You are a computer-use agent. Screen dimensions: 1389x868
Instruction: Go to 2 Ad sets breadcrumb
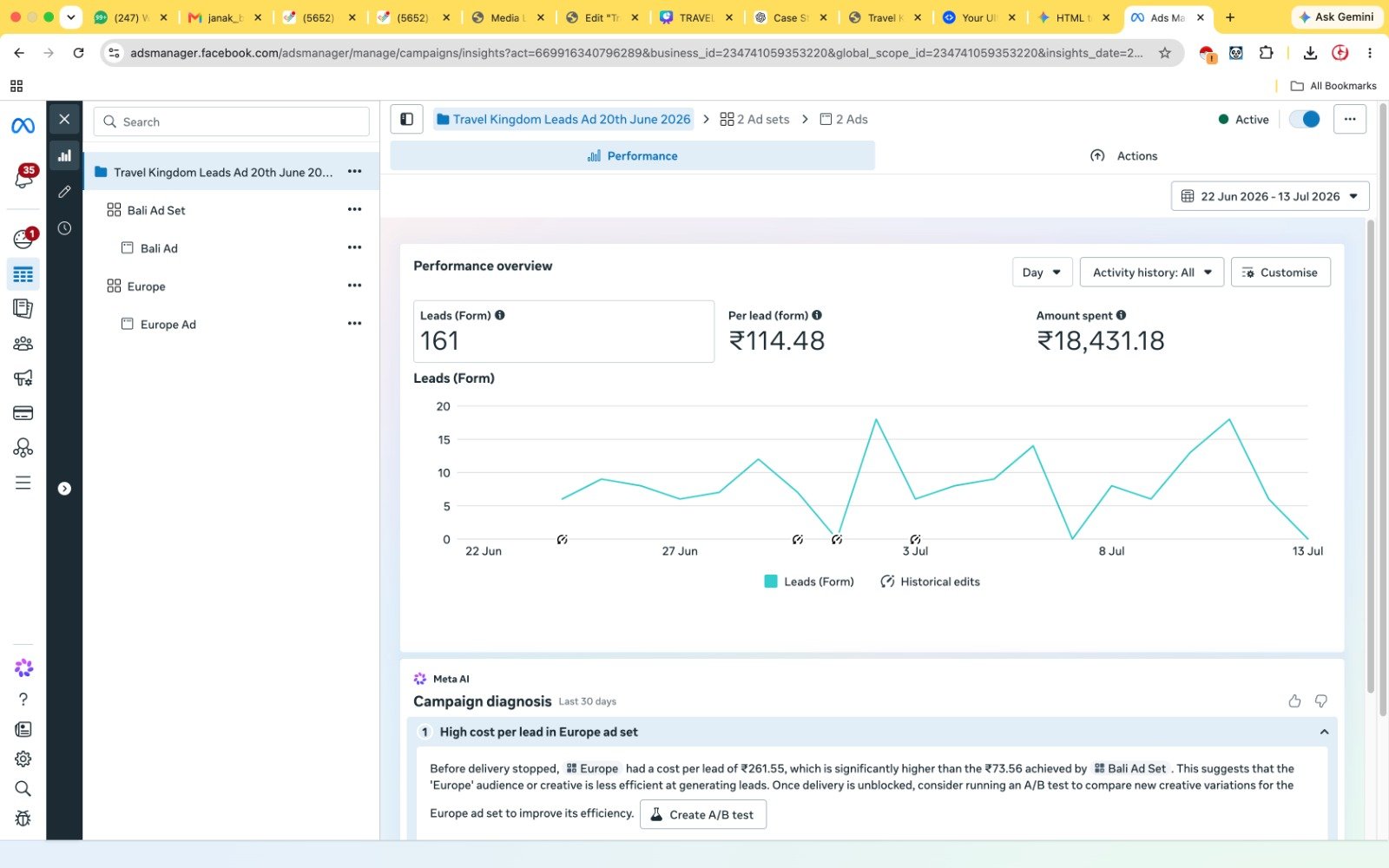754,119
